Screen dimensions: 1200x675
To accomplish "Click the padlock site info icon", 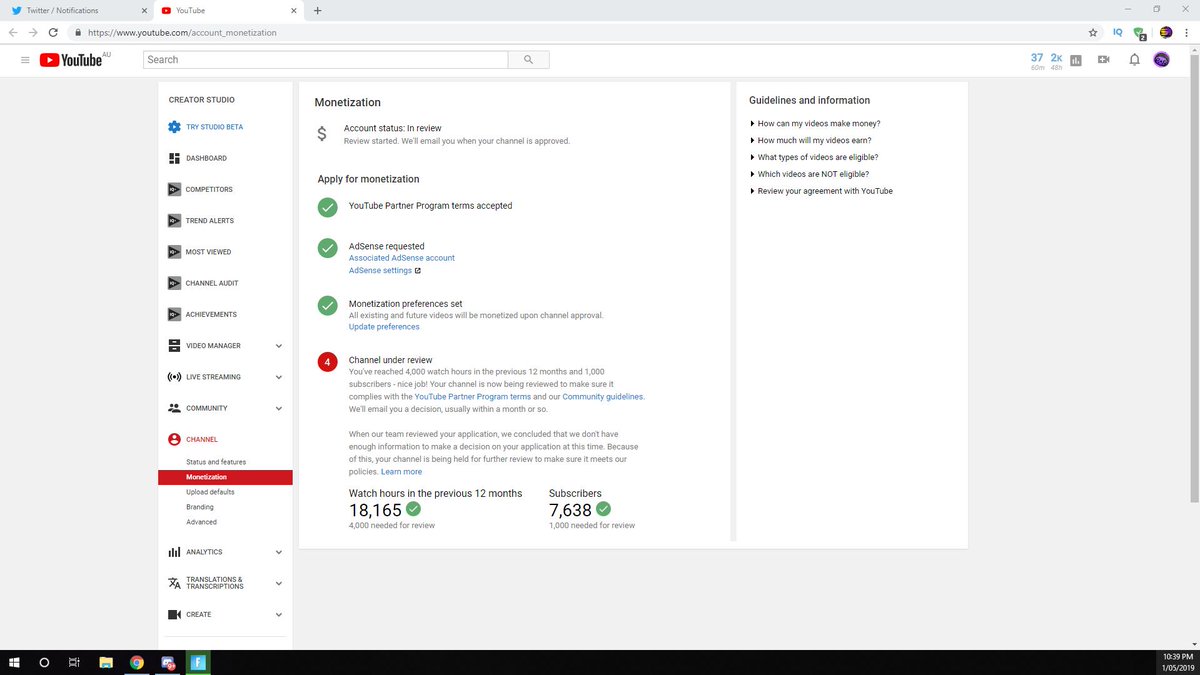I will [x=78, y=32].
